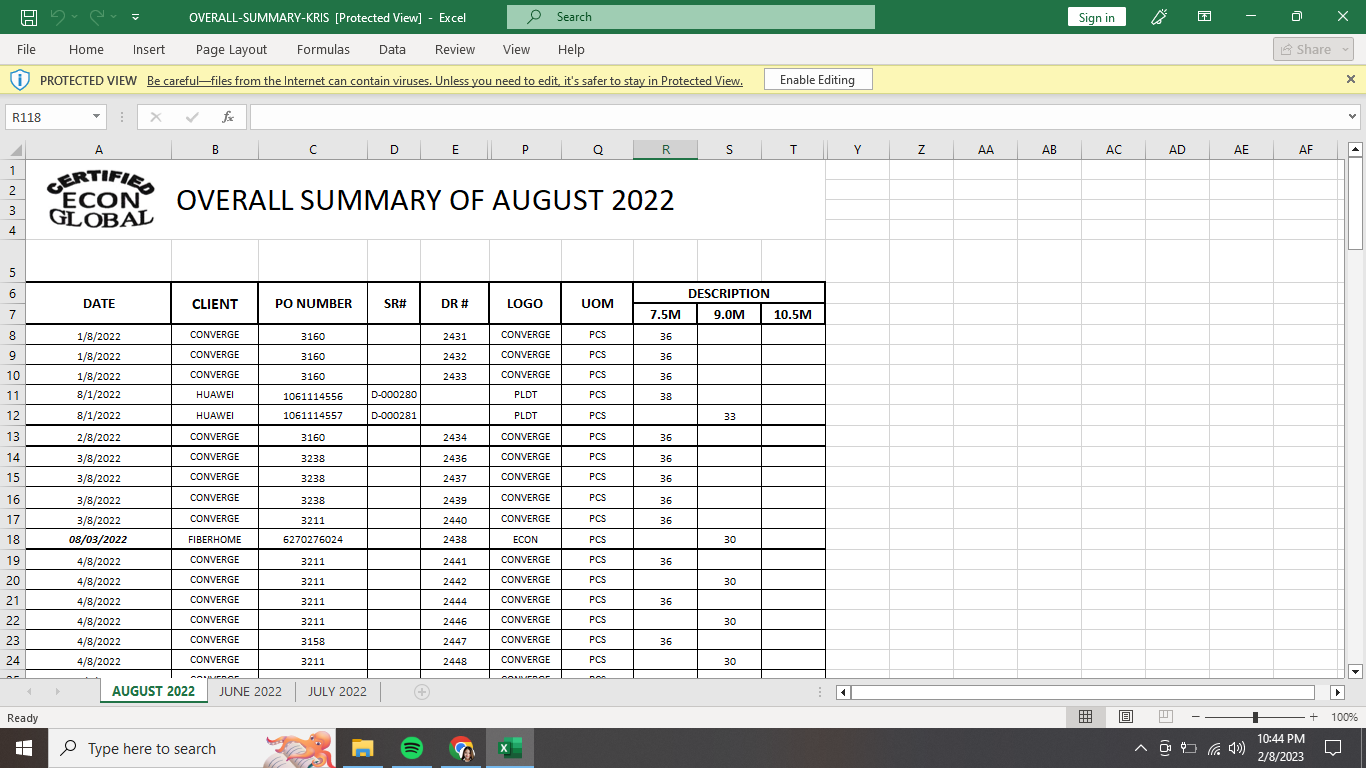The height and width of the screenshot is (768, 1366).
Task: Select row 18 header
Action: point(13,539)
